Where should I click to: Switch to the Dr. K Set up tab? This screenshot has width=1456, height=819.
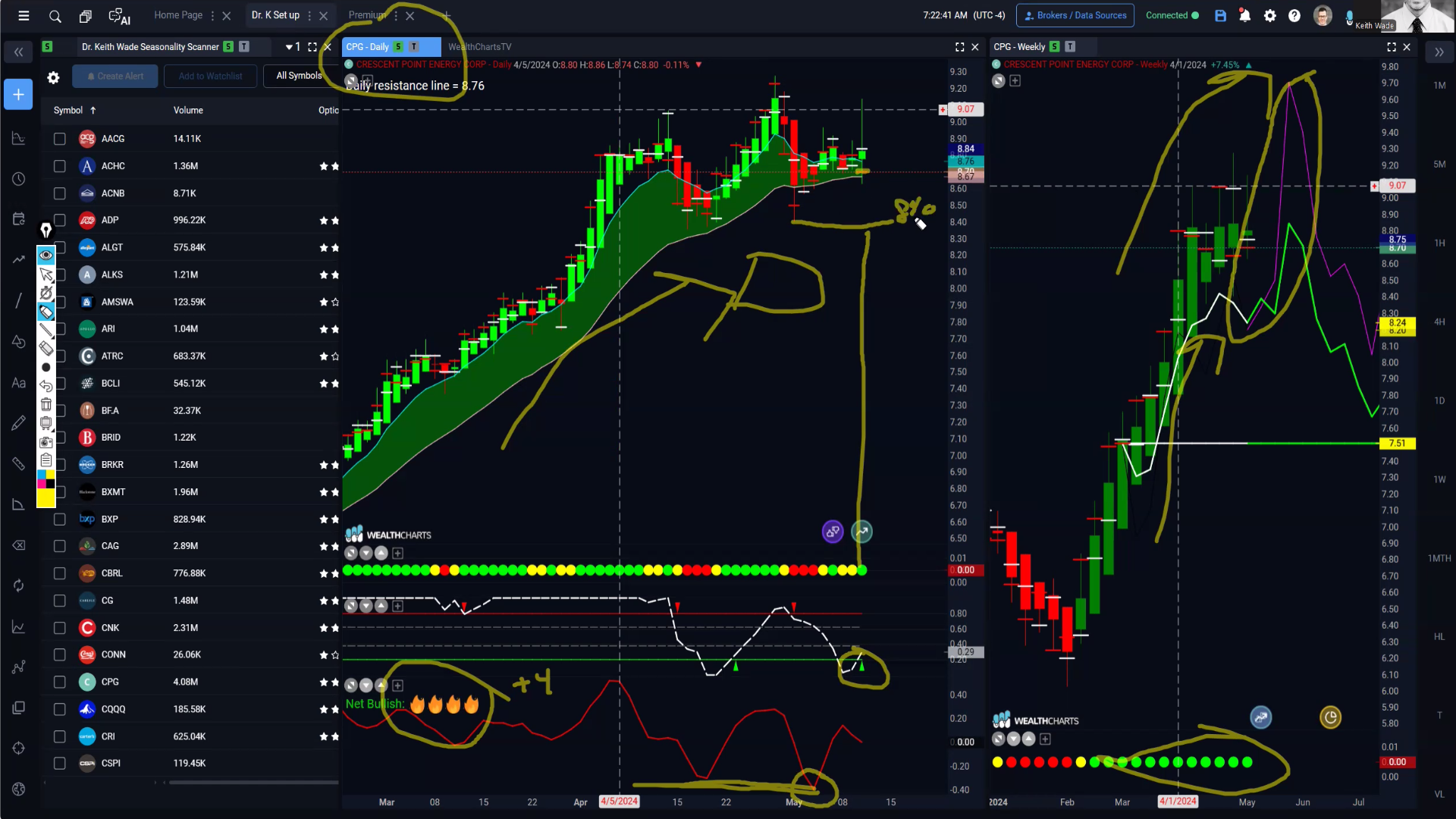tap(275, 15)
